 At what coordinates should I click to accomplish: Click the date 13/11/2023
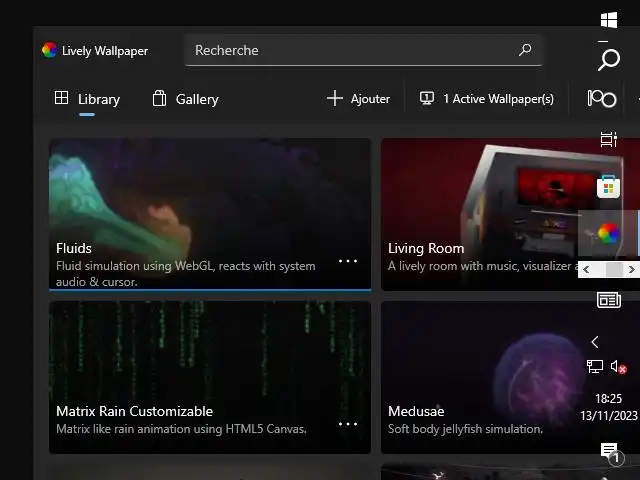tap(609, 416)
